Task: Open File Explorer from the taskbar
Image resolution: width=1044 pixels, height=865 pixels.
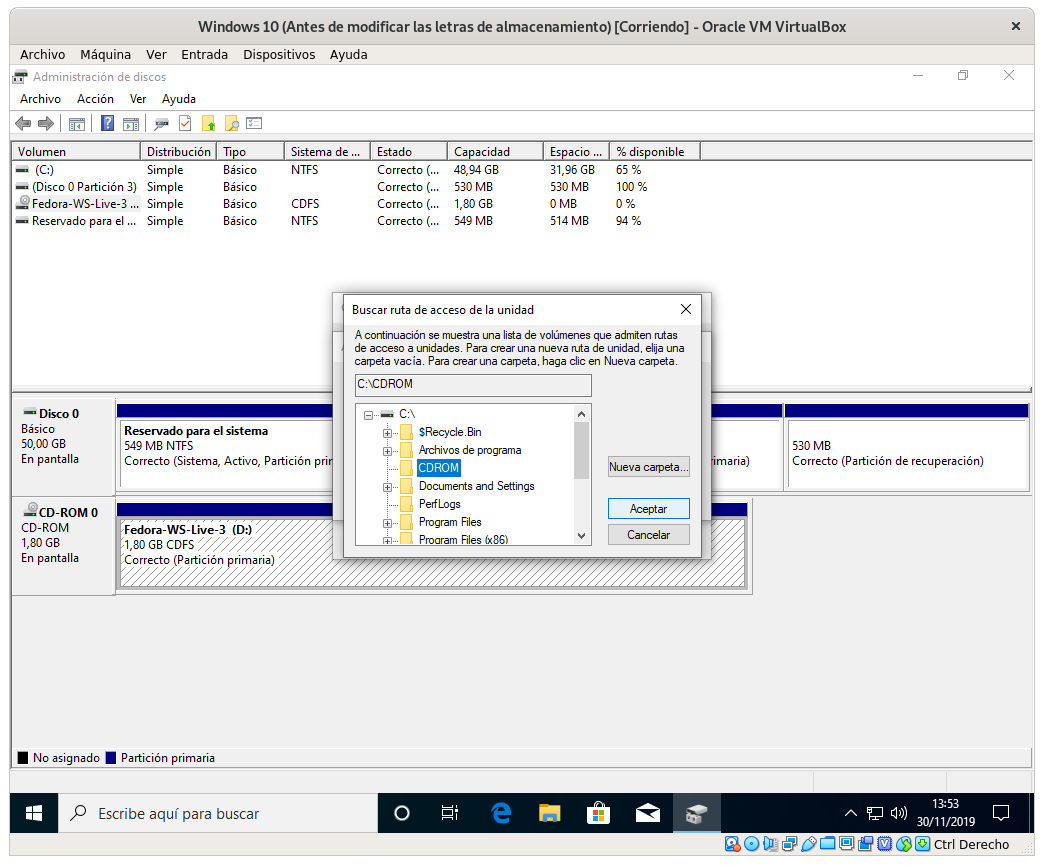Action: (x=549, y=813)
